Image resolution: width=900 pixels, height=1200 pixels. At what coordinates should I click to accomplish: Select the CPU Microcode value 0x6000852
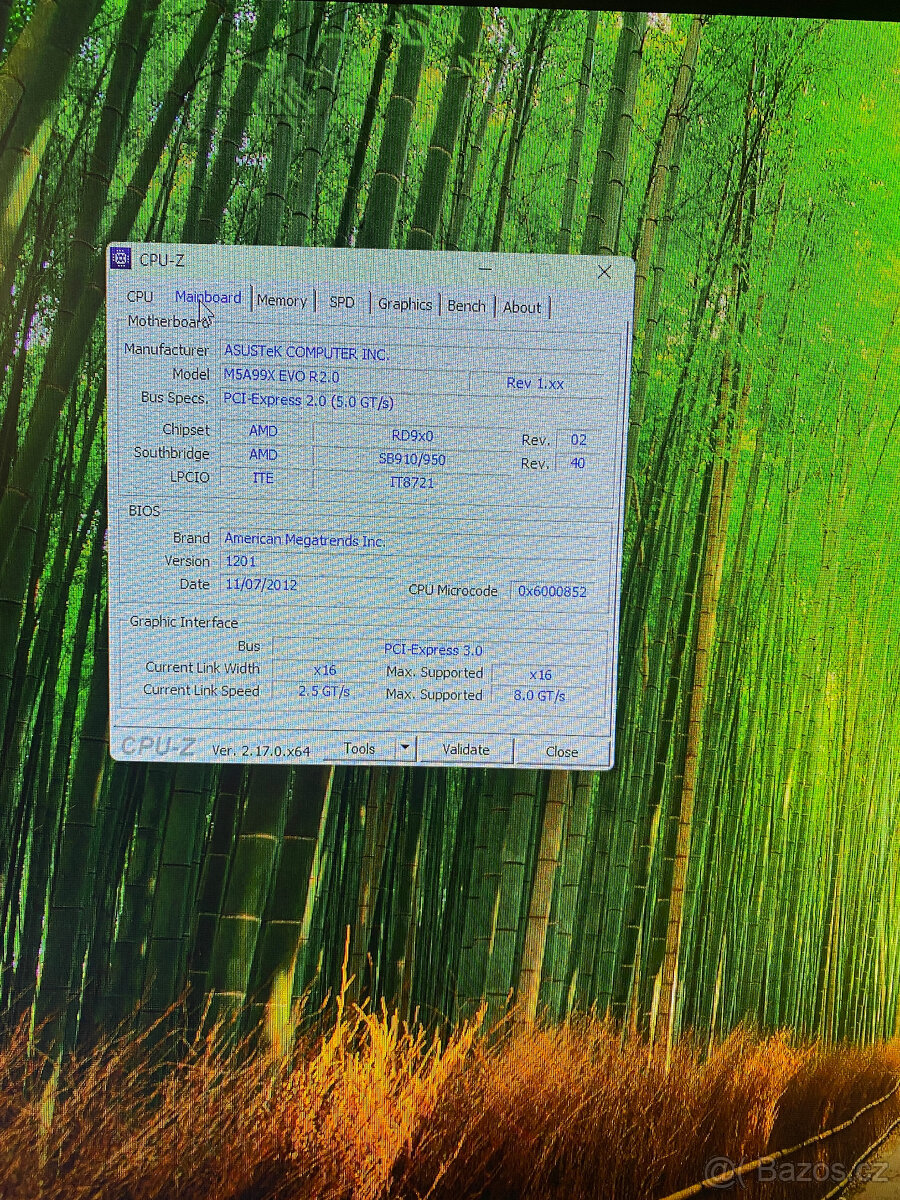pyautogui.click(x=552, y=591)
